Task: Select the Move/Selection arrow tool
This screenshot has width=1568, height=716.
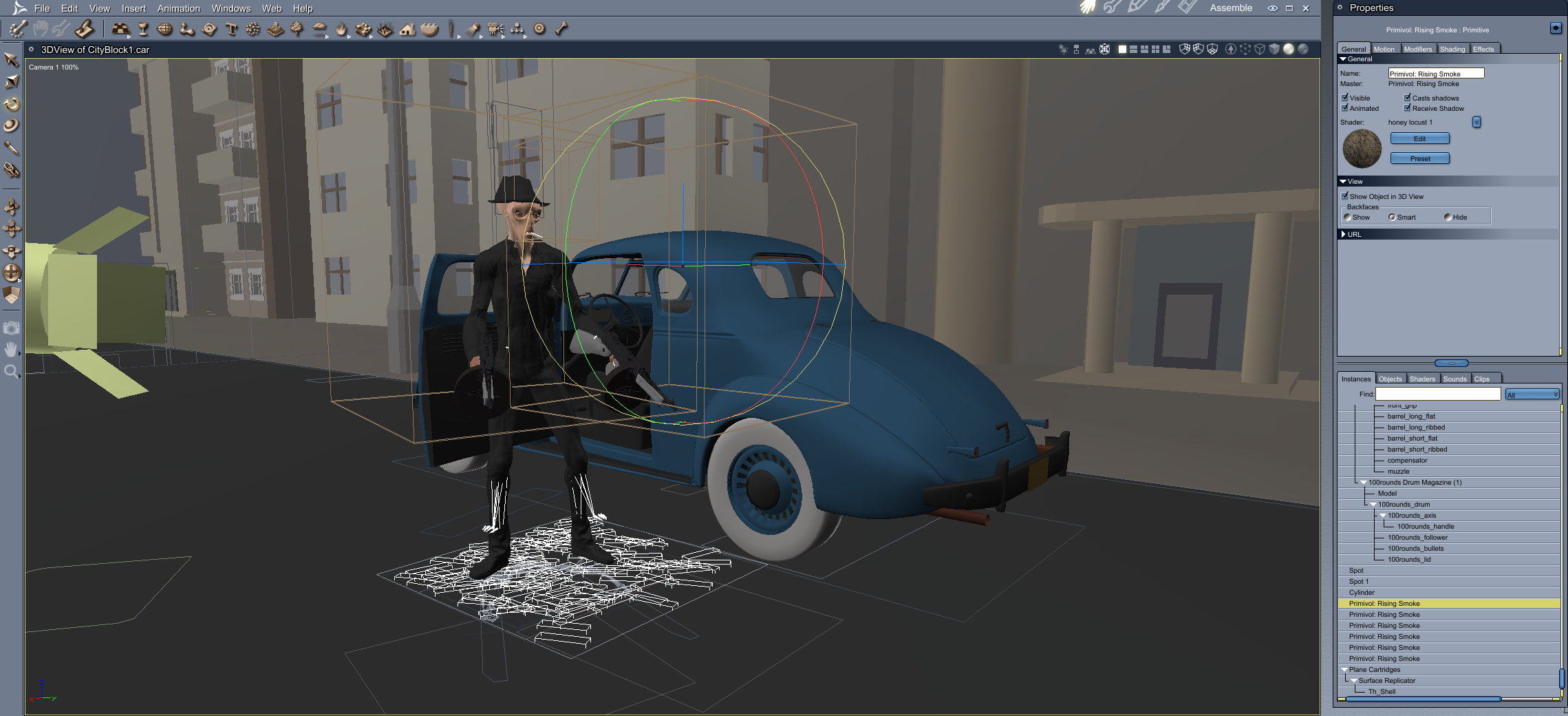Action: pos(12,59)
